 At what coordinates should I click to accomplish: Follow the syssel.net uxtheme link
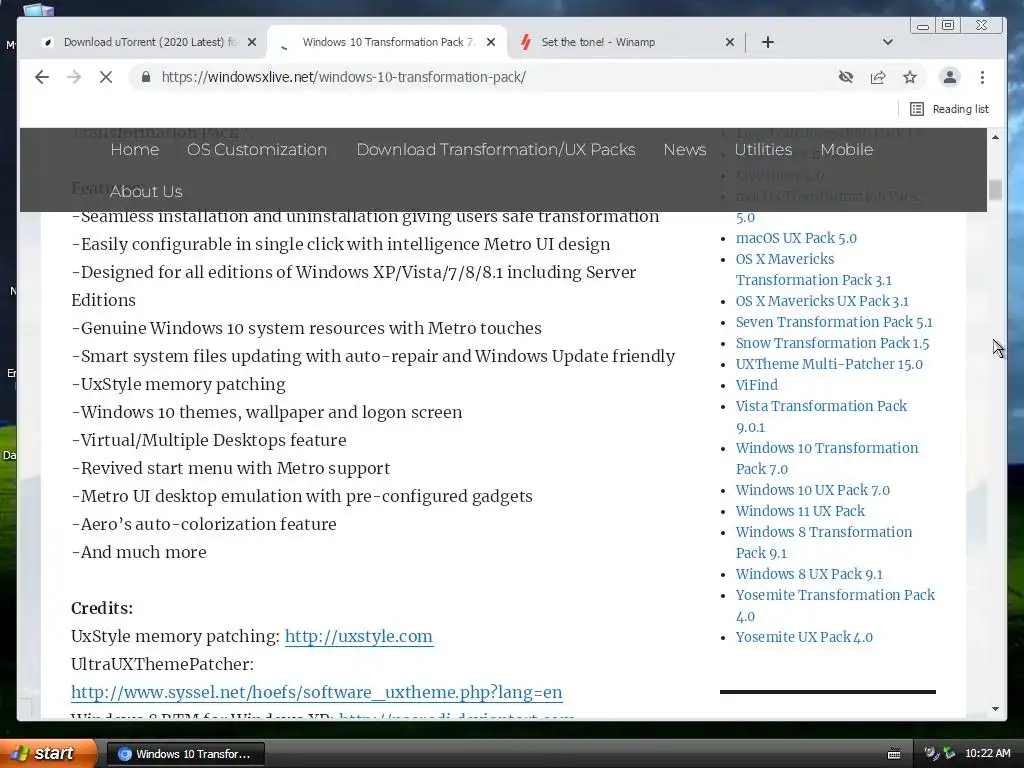point(317,692)
